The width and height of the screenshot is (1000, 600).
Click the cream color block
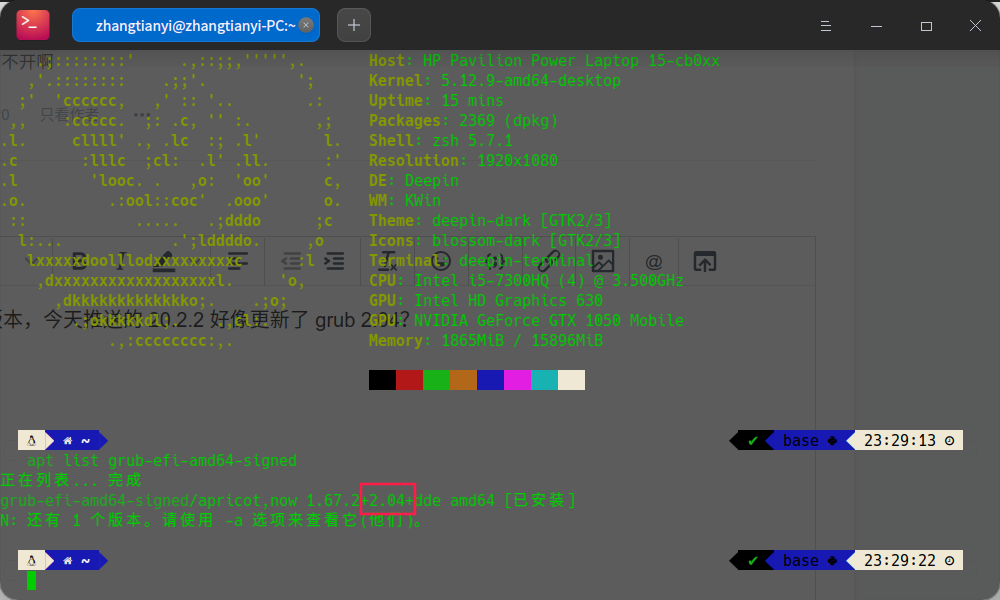pyautogui.click(x=571, y=380)
